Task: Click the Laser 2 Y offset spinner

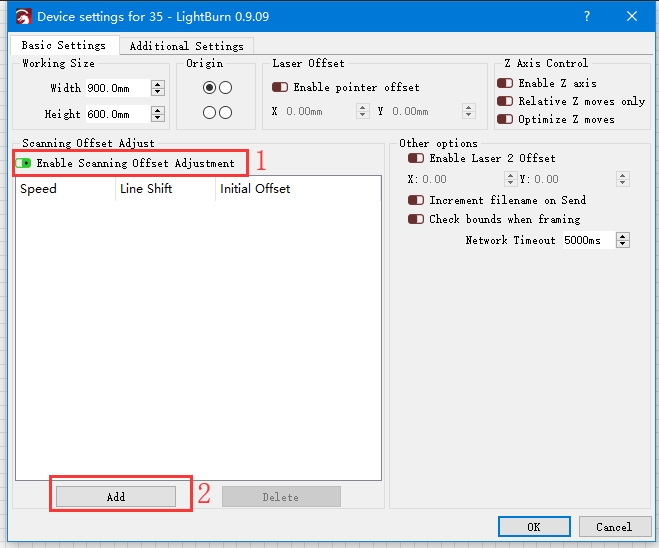Action: (x=622, y=179)
